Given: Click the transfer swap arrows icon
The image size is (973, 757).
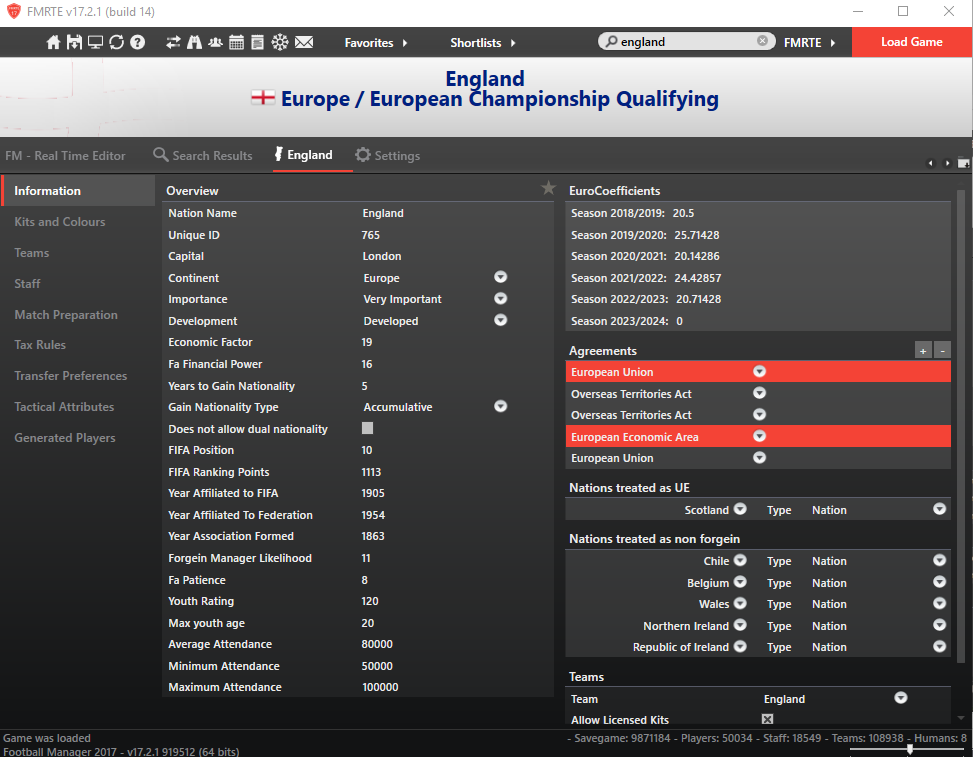Looking at the screenshot, I should (173, 42).
